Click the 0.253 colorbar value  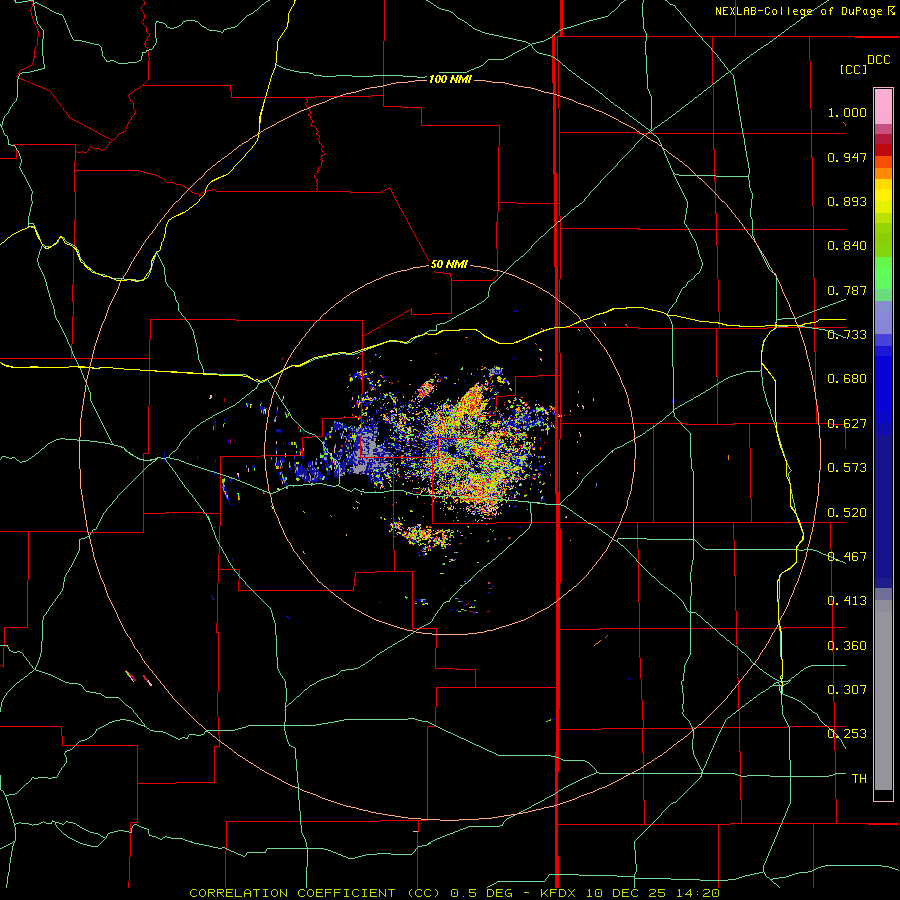(847, 734)
